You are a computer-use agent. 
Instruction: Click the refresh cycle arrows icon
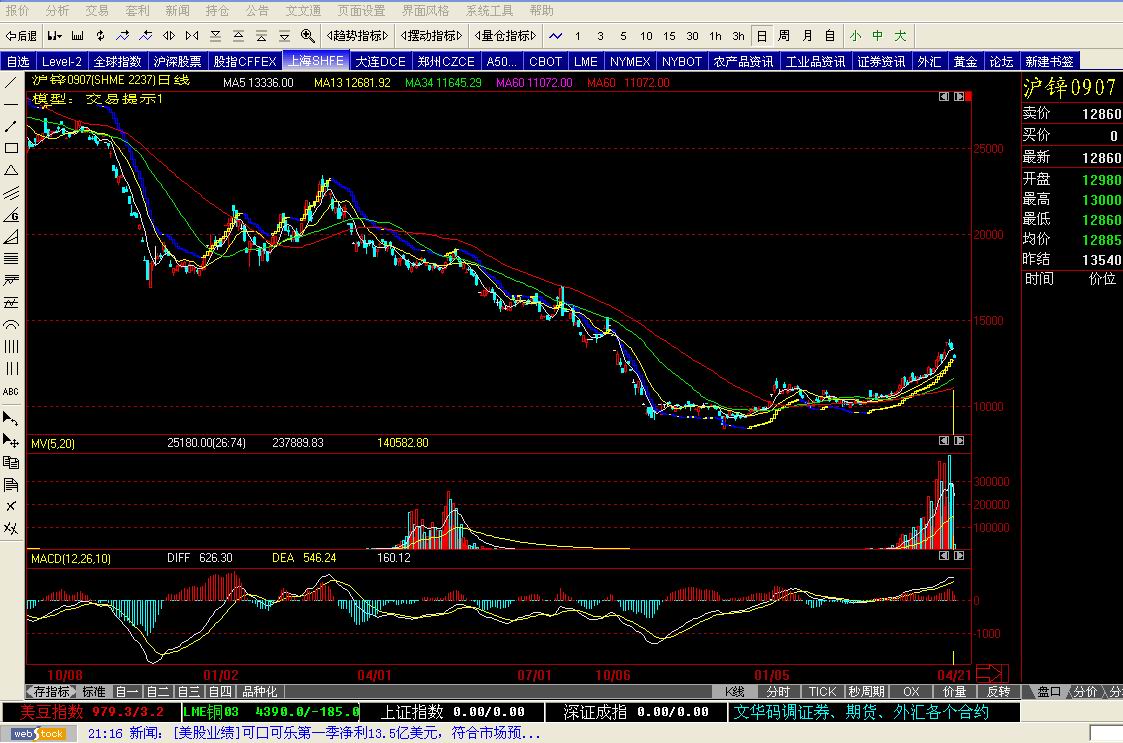100,36
